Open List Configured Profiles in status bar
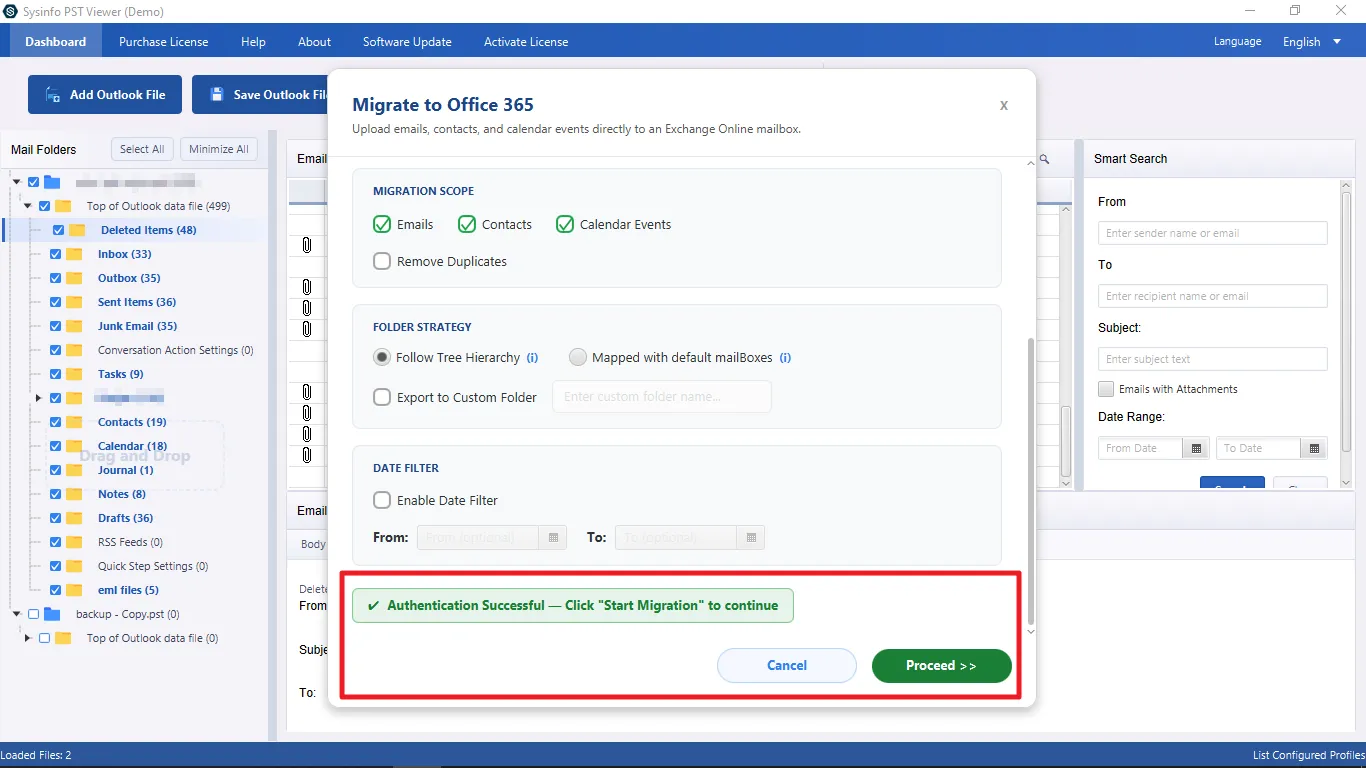 click(1309, 755)
